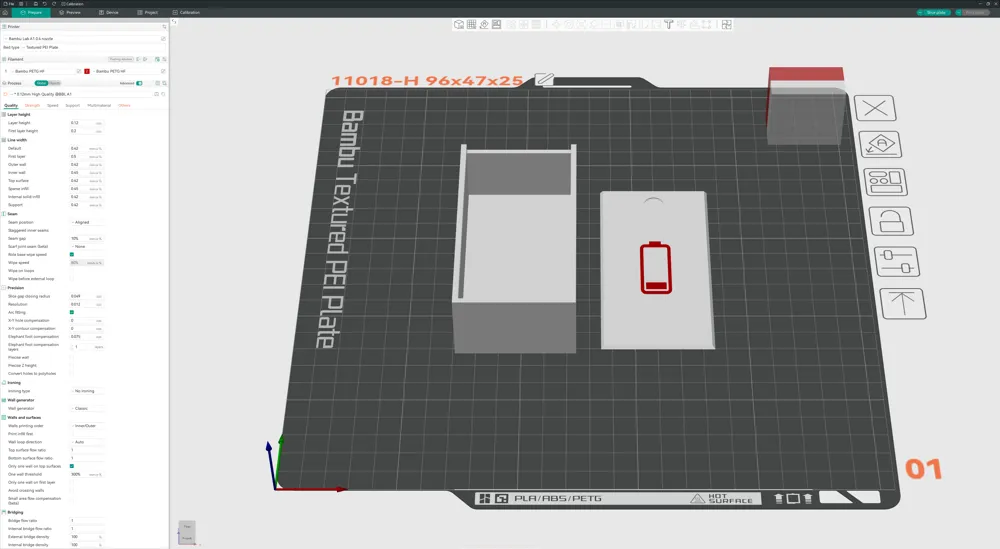Open Printer section settings icon
This screenshot has height=549, width=1000.
tap(164, 27)
